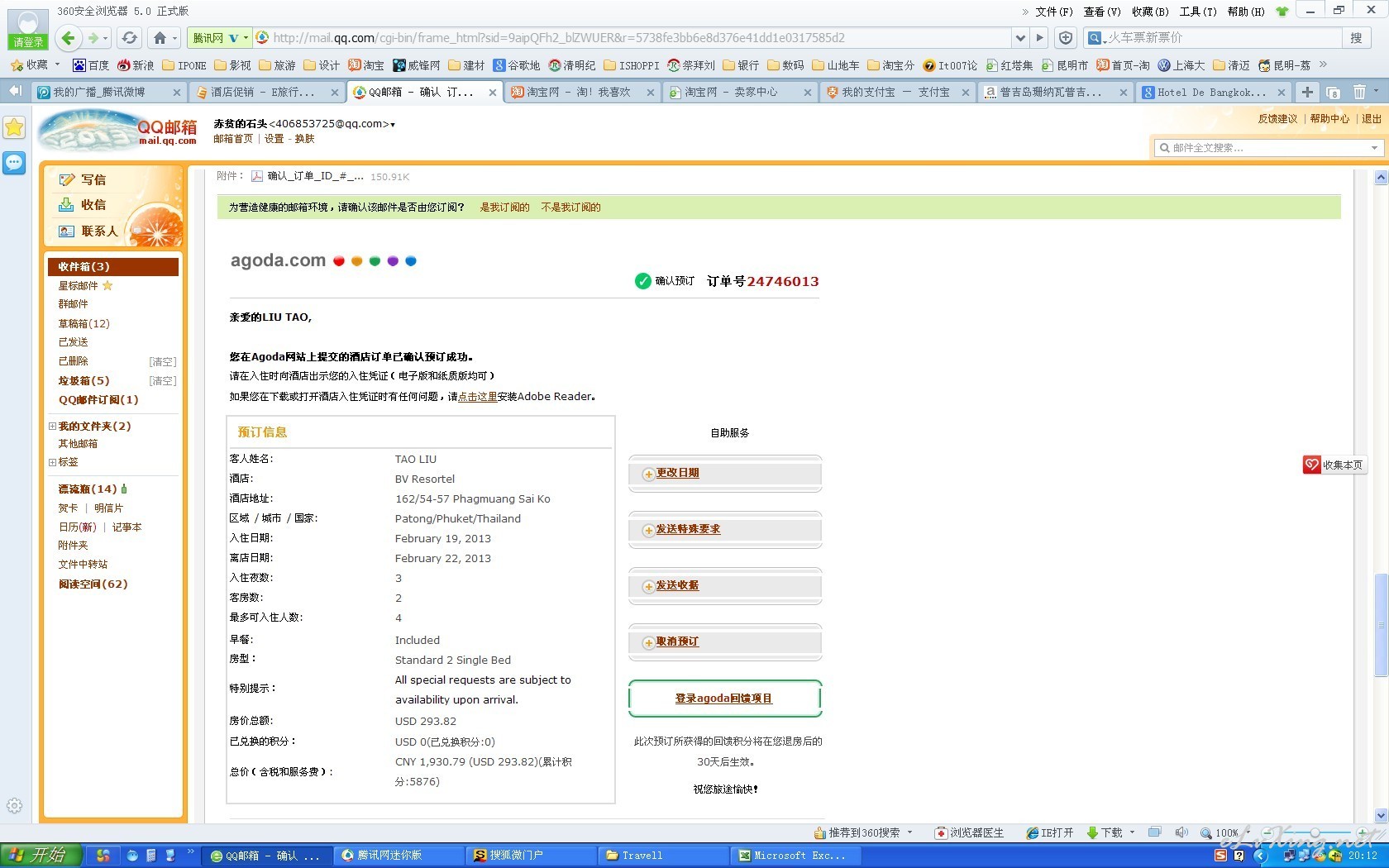
Task: Open the 垃圾箱(5) folder
Action: tap(84, 380)
